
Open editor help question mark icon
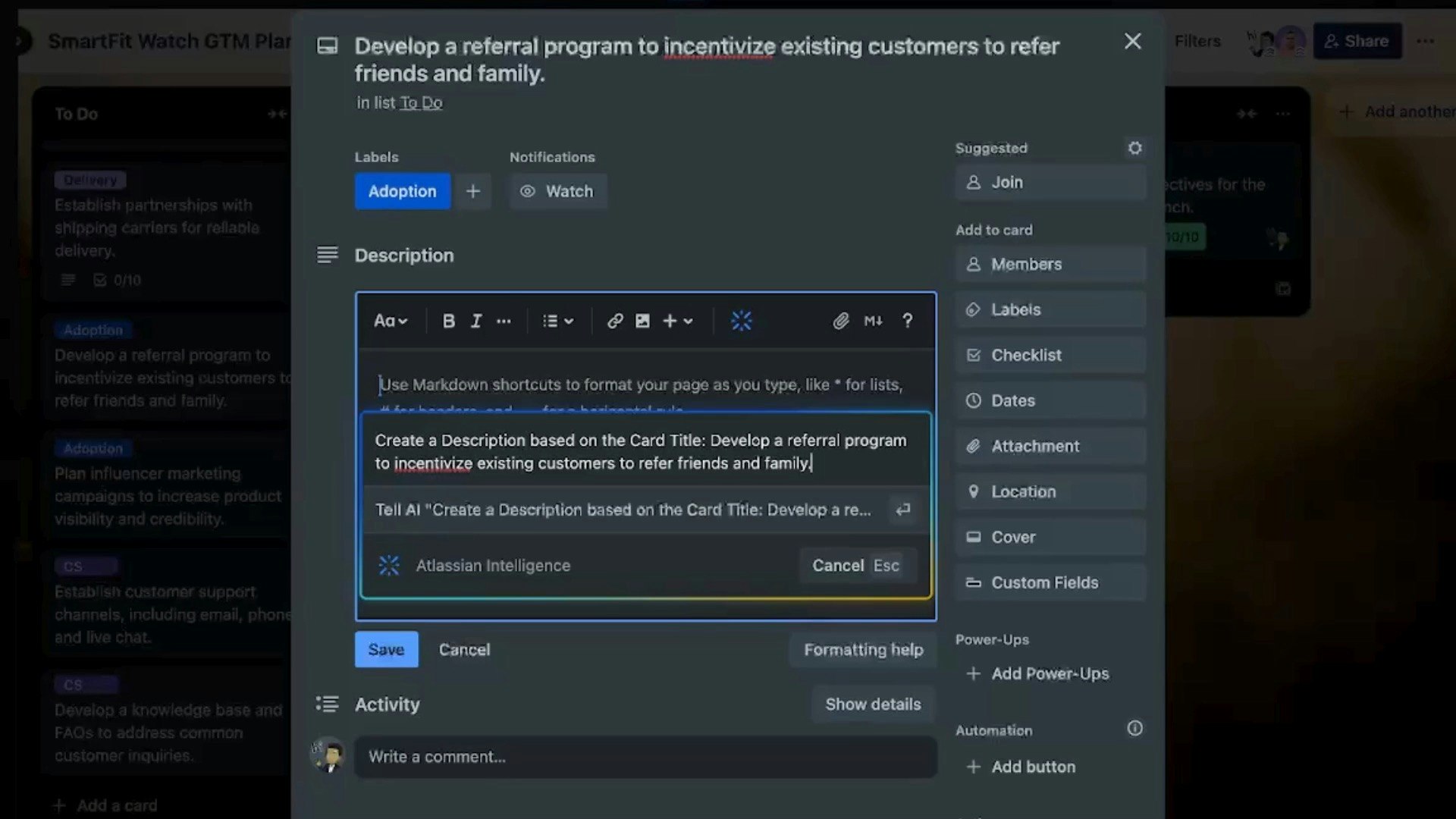coord(907,321)
